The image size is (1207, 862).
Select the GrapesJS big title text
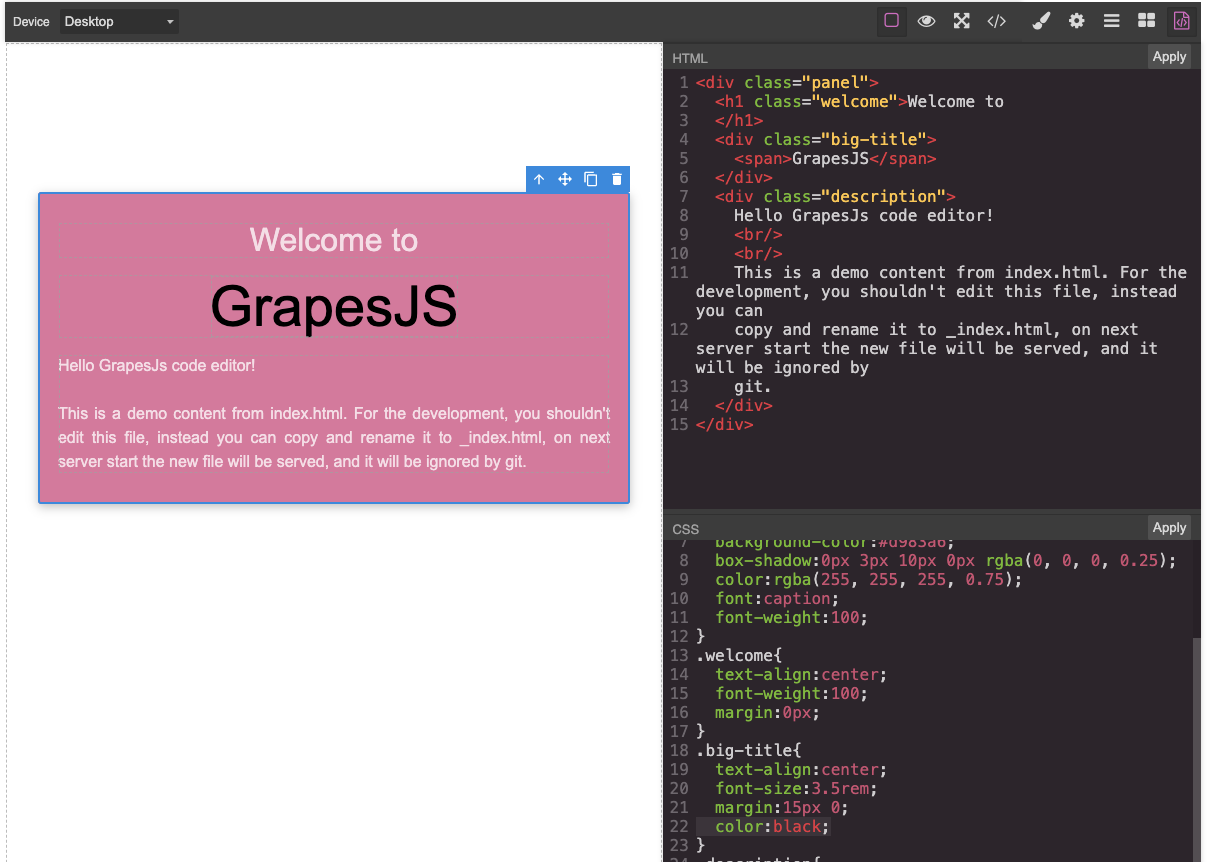point(334,306)
